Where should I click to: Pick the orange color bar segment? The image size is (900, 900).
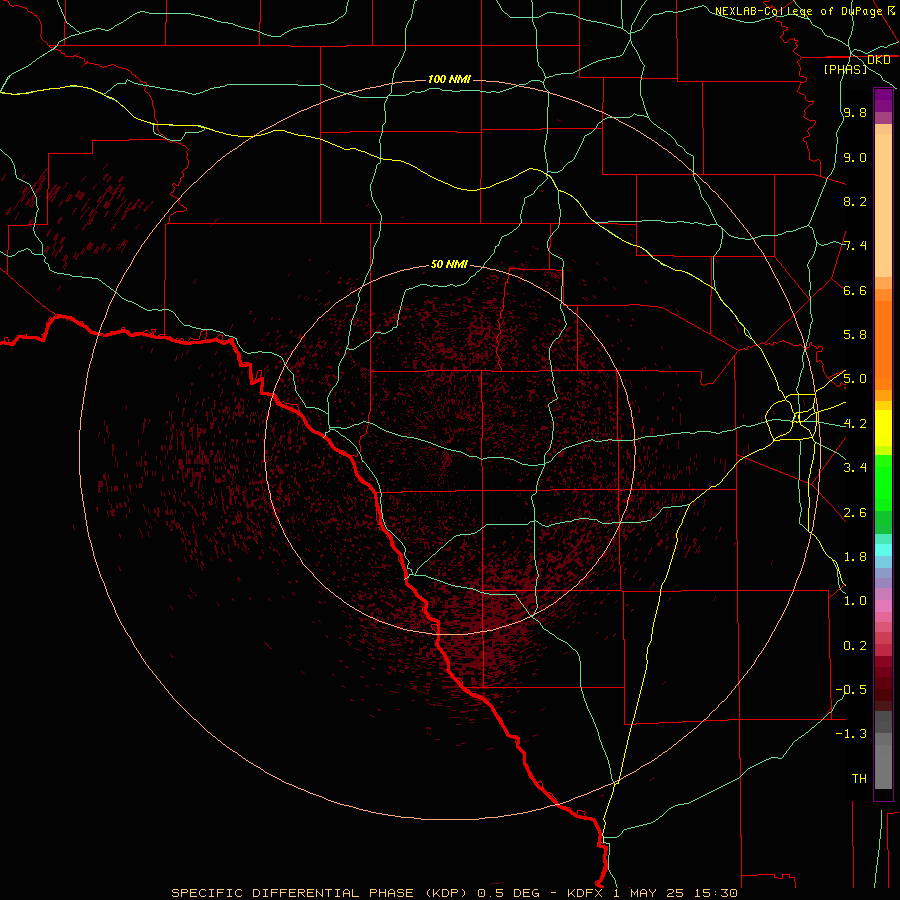[883, 345]
